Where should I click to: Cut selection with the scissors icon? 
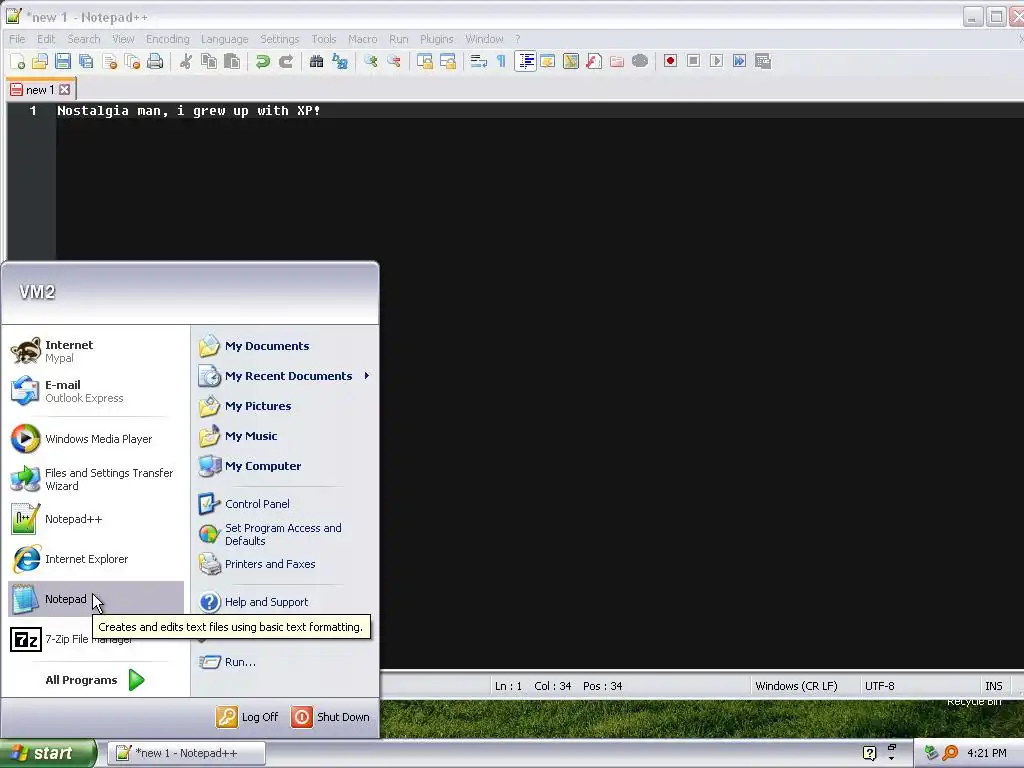click(186, 61)
